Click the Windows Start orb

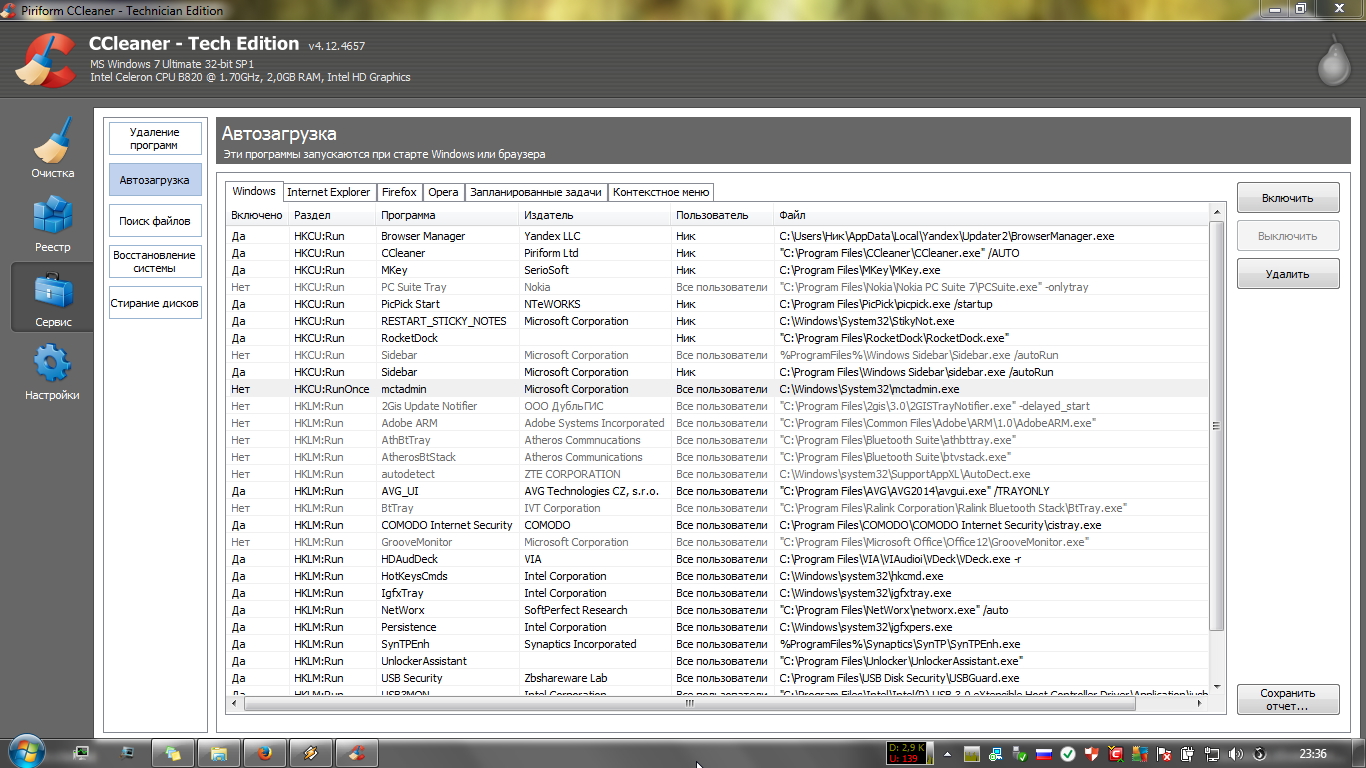(27, 752)
